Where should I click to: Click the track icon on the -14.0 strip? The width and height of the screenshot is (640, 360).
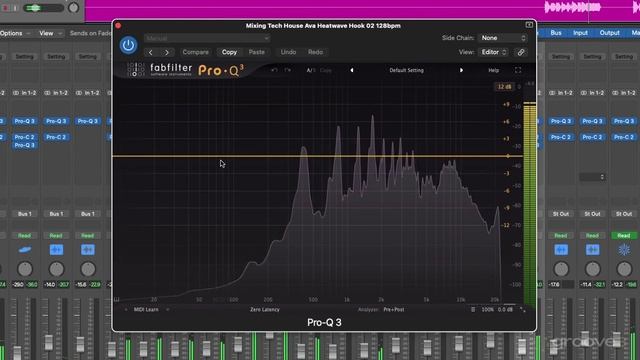tap(56, 249)
